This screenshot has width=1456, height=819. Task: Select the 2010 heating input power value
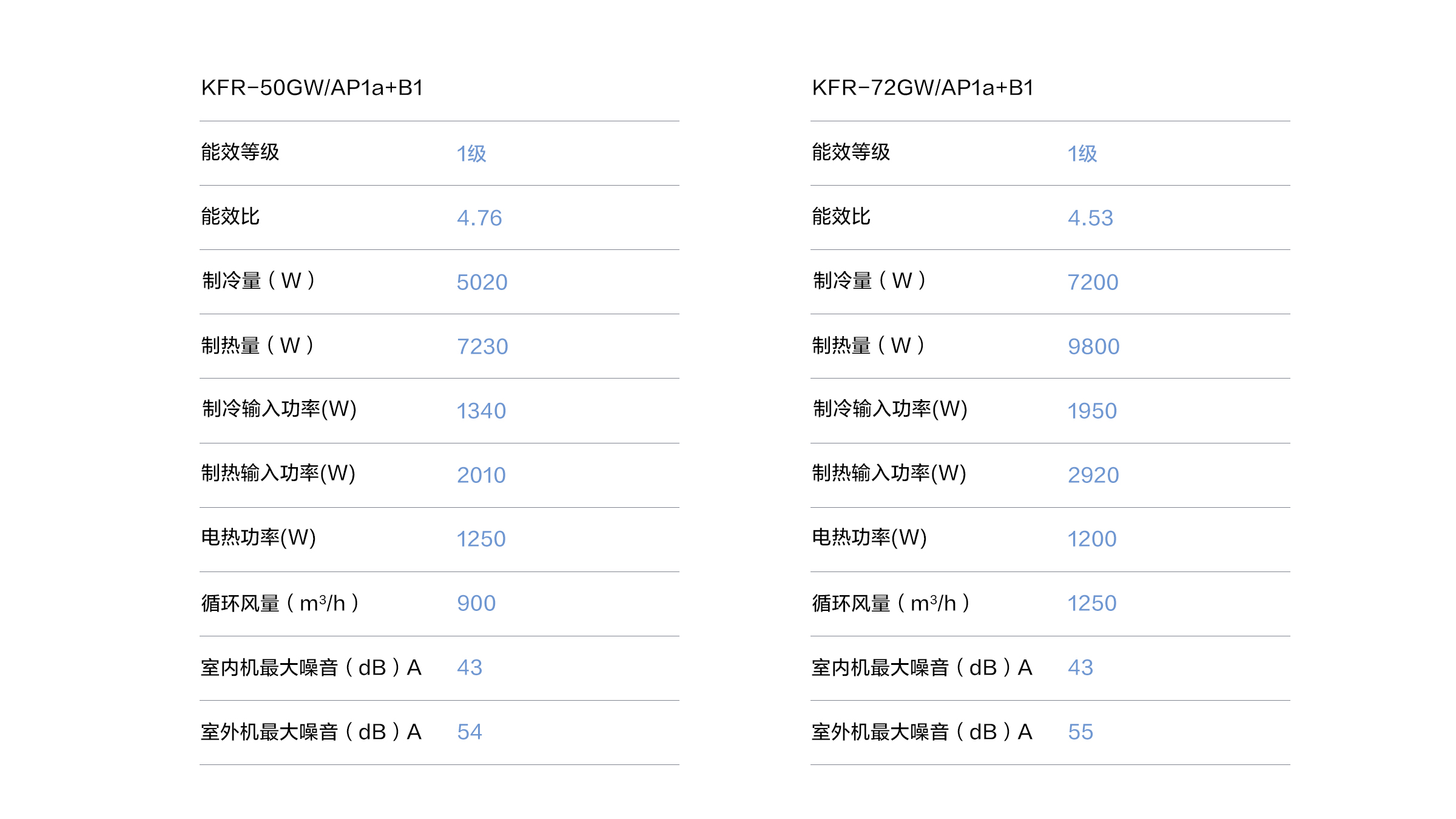tap(481, 475)
